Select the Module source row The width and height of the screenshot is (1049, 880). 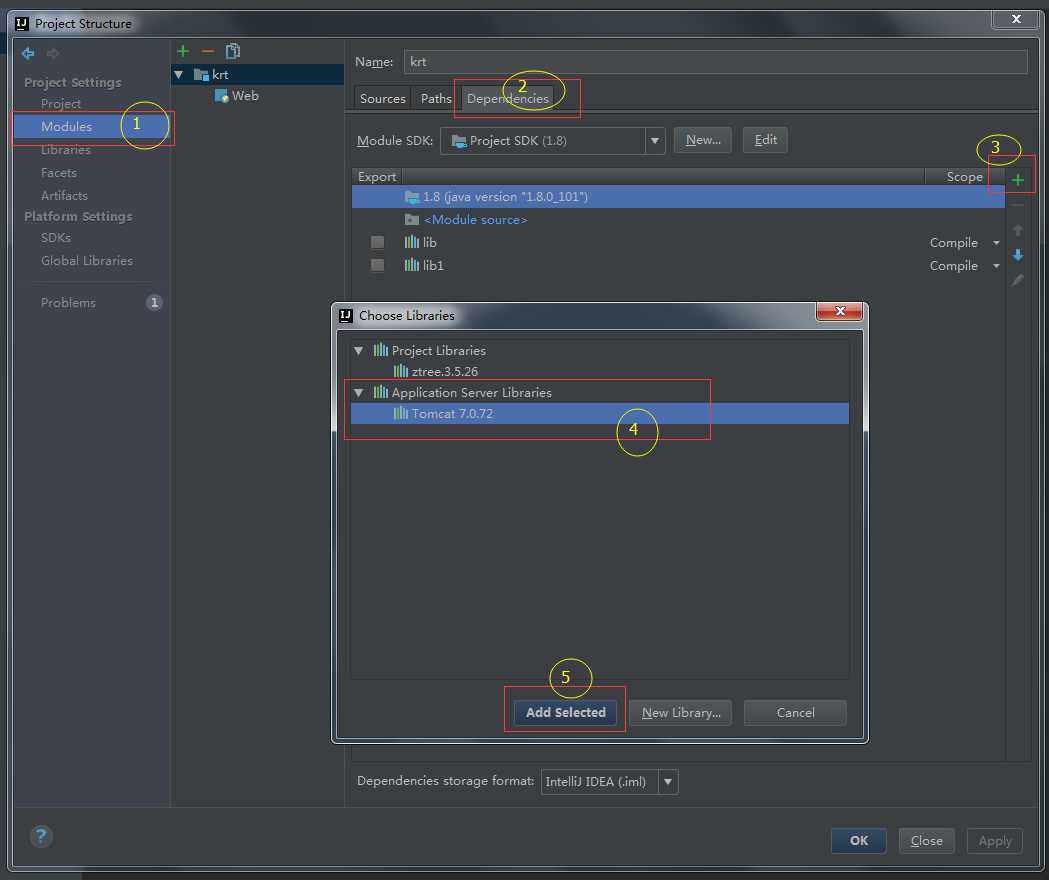[678, 219]
